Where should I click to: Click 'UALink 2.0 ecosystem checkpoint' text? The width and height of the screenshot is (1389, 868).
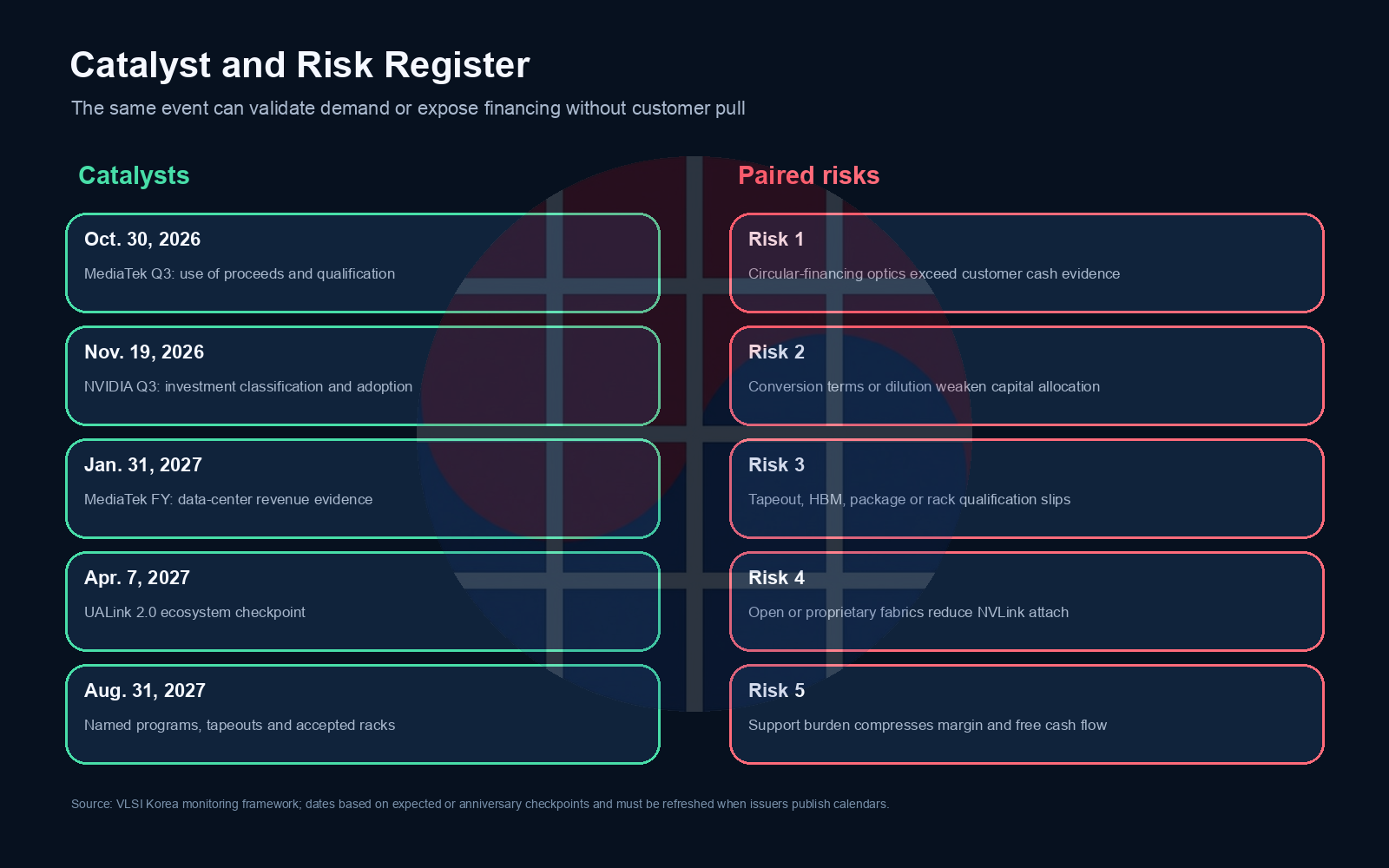click(x=194, y=612)
